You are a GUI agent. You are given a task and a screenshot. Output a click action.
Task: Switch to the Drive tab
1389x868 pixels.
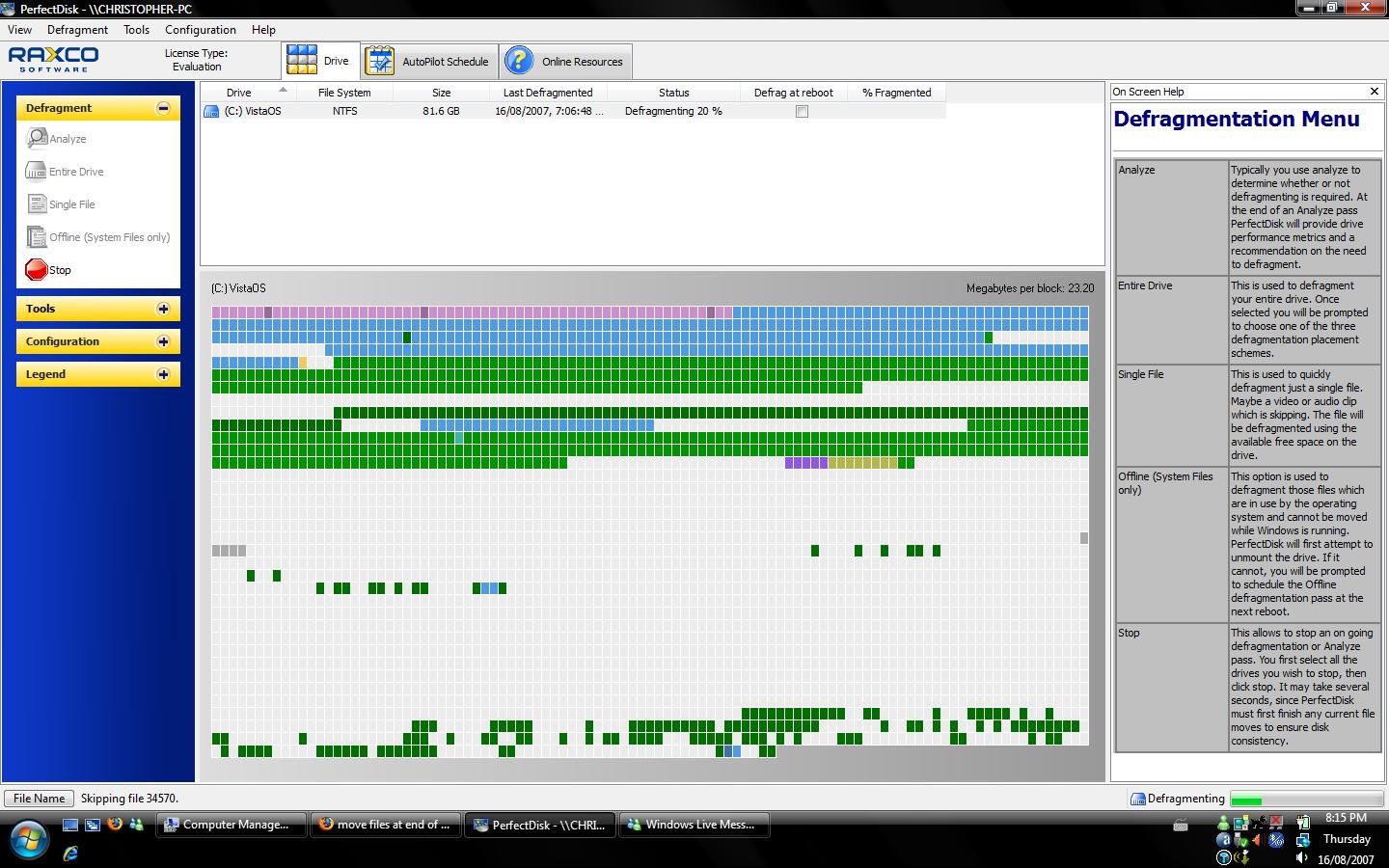tap(321, 61)
